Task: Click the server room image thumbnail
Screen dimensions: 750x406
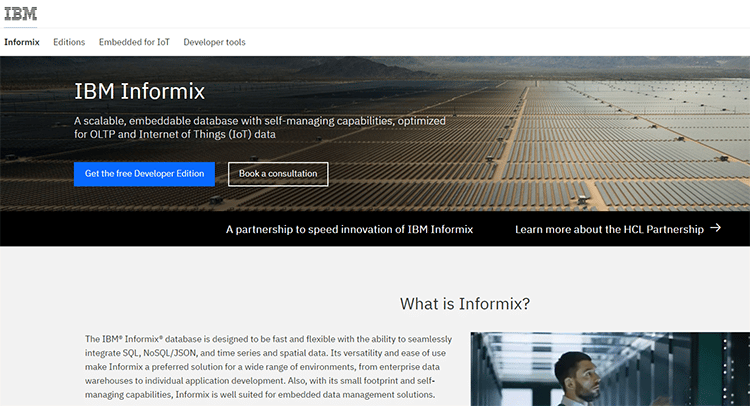Action: coord(610,369)
